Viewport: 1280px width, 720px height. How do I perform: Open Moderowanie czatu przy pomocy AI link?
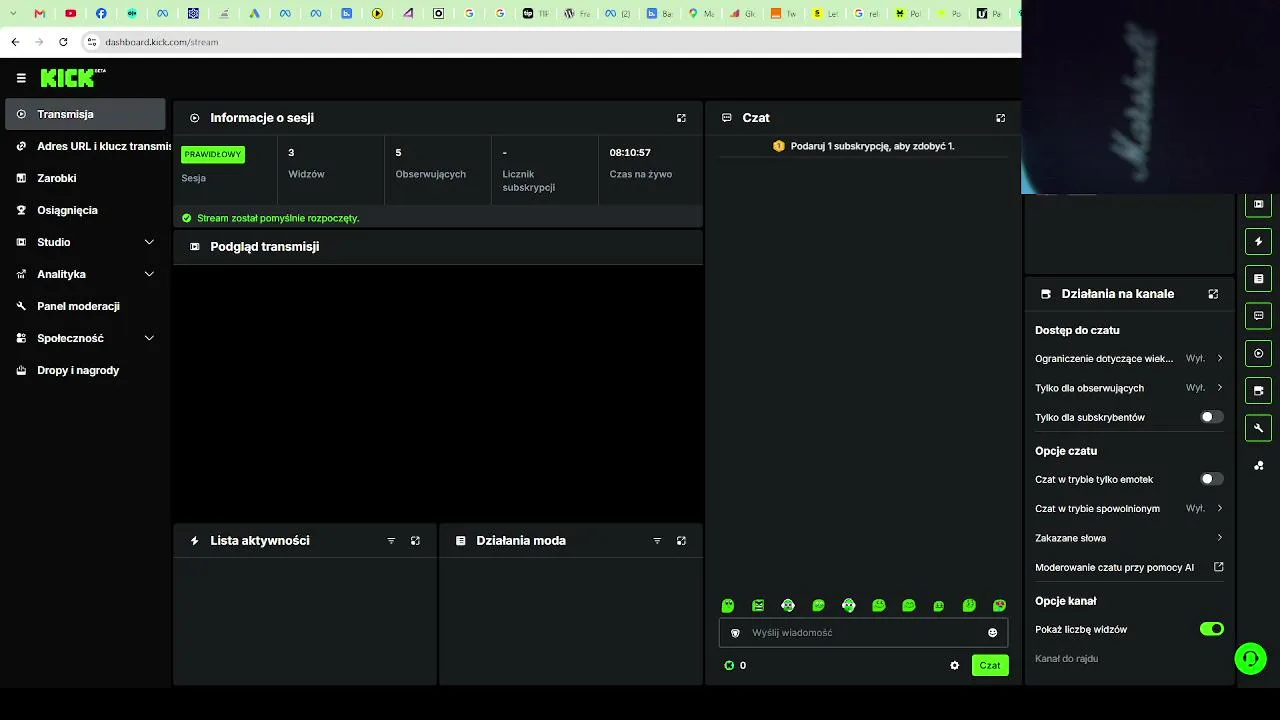1129,567
